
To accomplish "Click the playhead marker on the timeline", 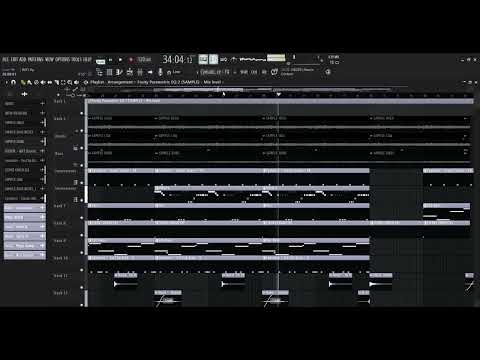I will [x=279, y=95].
